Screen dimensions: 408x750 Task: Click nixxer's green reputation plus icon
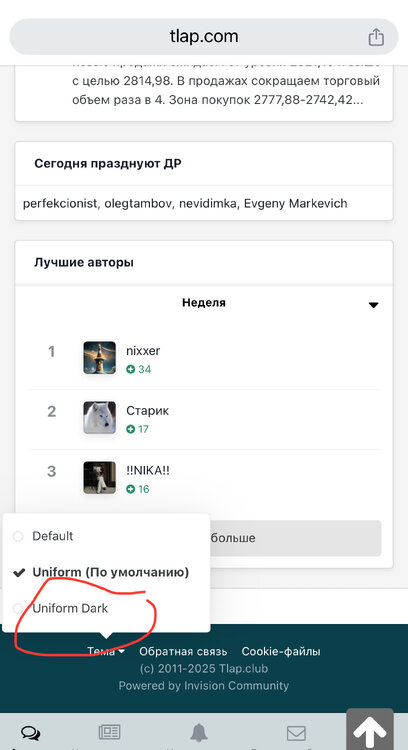[x=131, y=369]
